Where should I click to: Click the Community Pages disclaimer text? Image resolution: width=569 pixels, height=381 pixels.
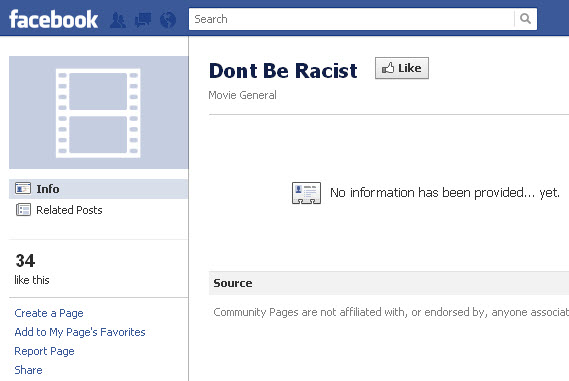tap(391, 312)
